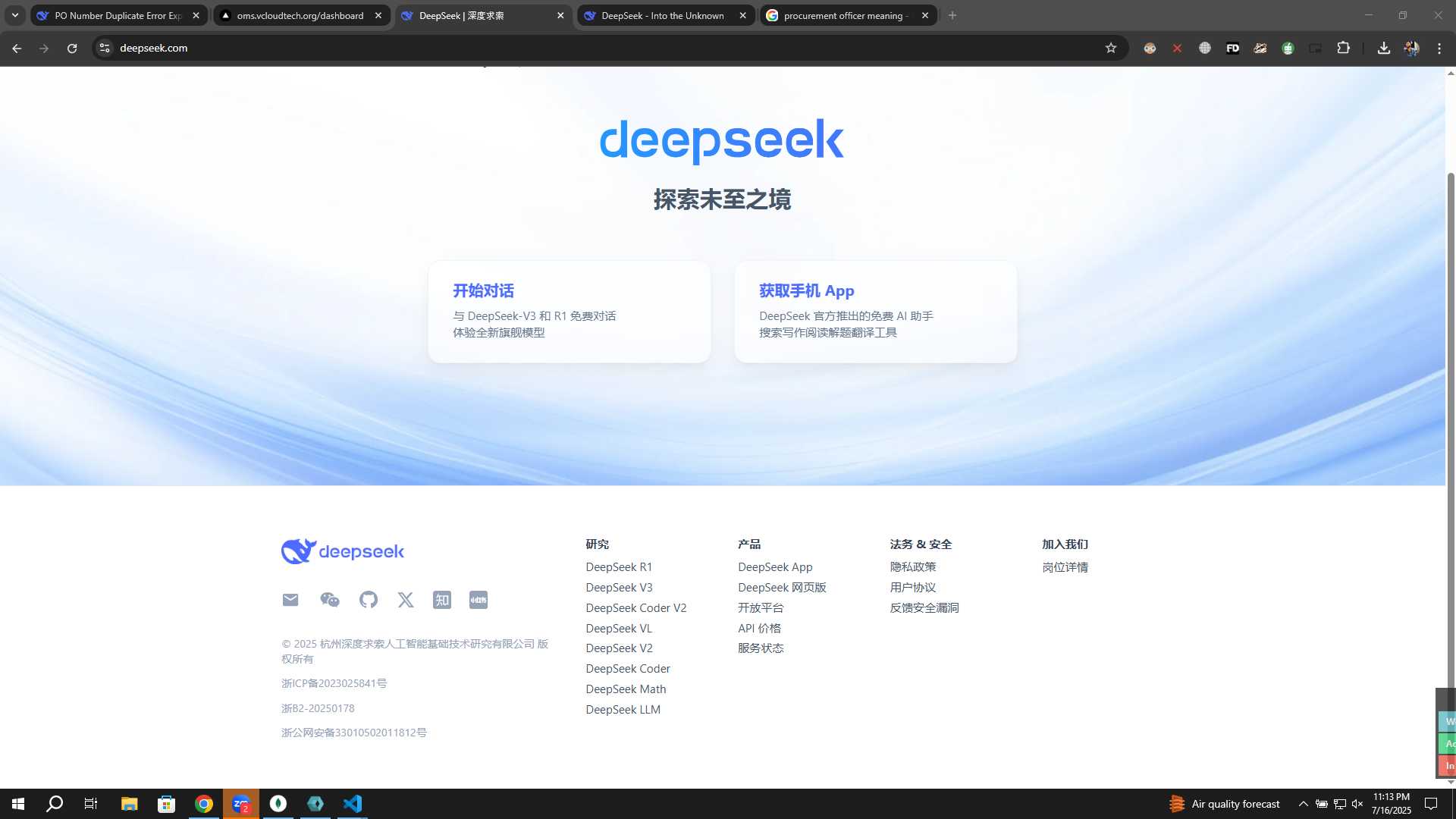Open DeepSeek Xiaohongshu icon in footer
This screenshot has height=819, width=1456.
point(479,600)
